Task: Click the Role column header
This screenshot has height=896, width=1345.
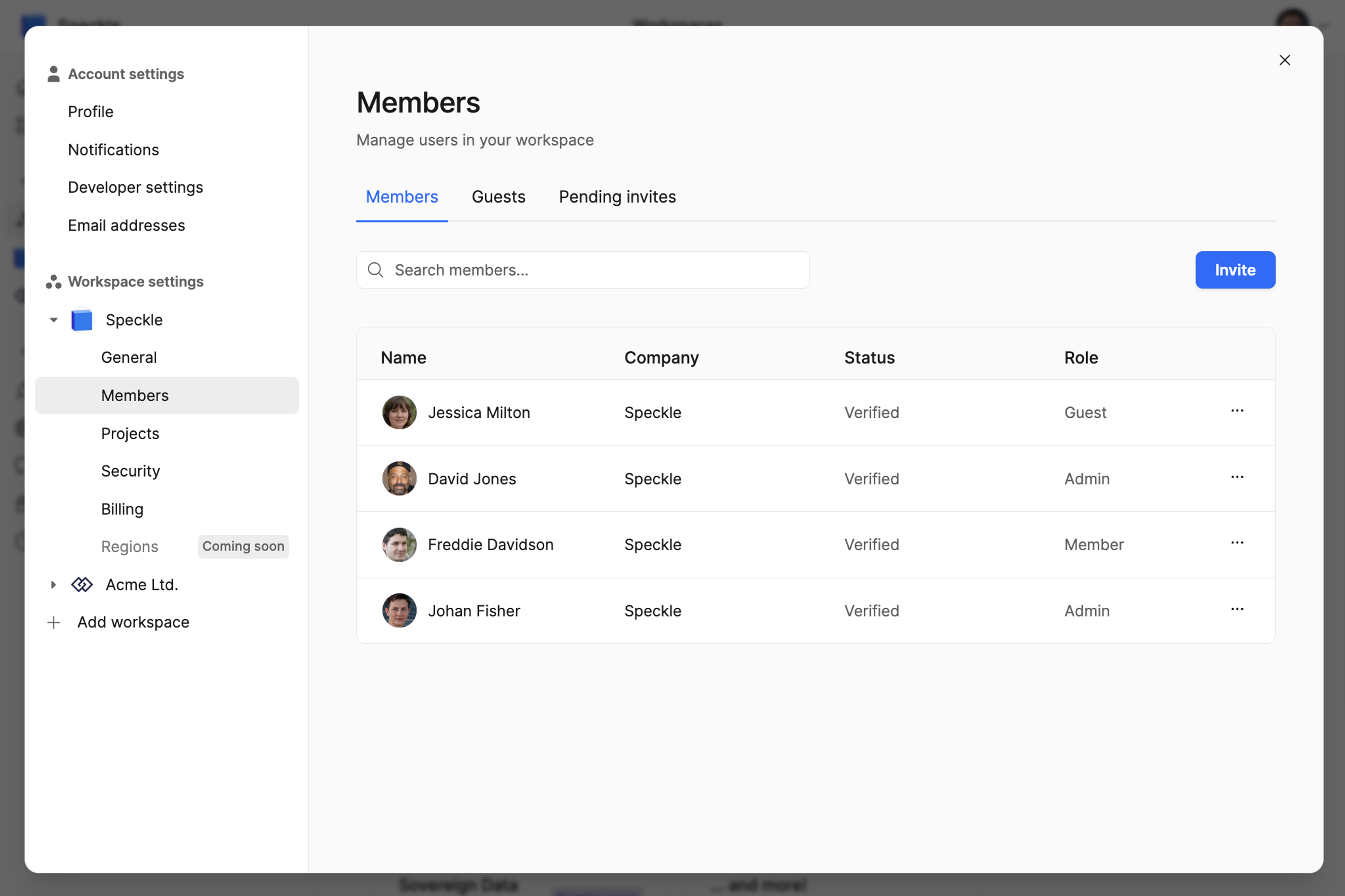Action: 1080,358
